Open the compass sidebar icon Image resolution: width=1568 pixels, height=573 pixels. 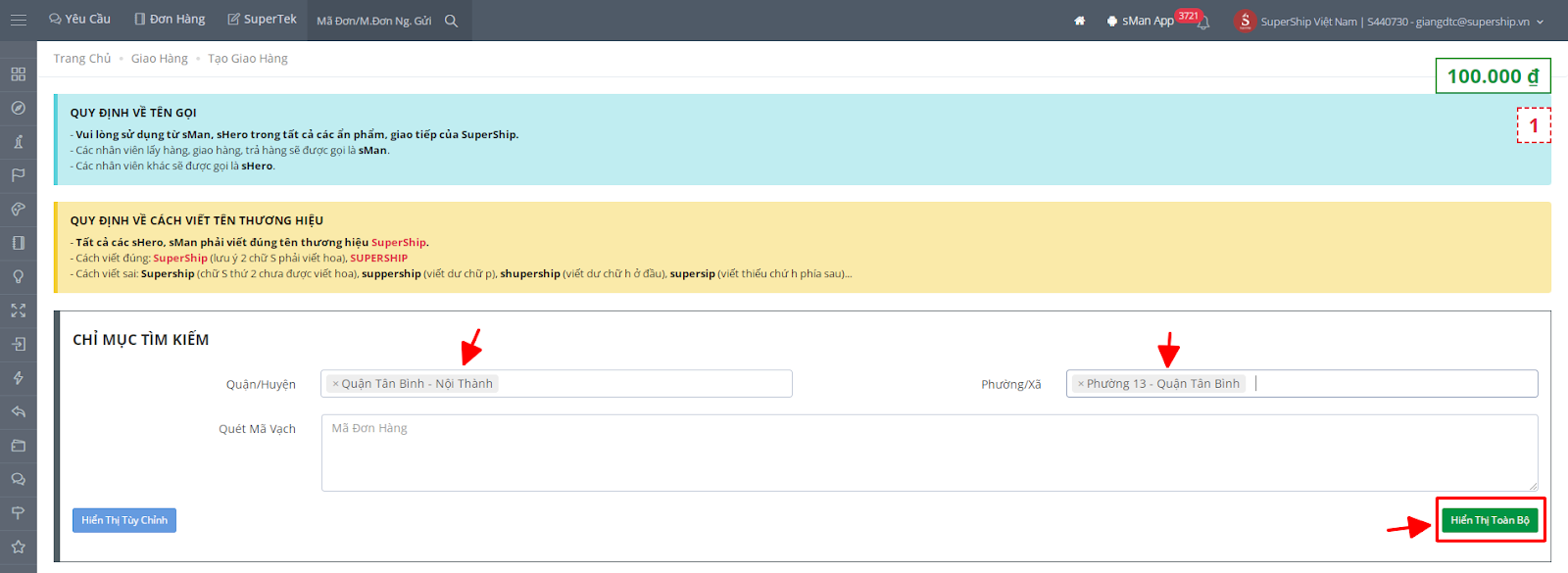point(18,108)
